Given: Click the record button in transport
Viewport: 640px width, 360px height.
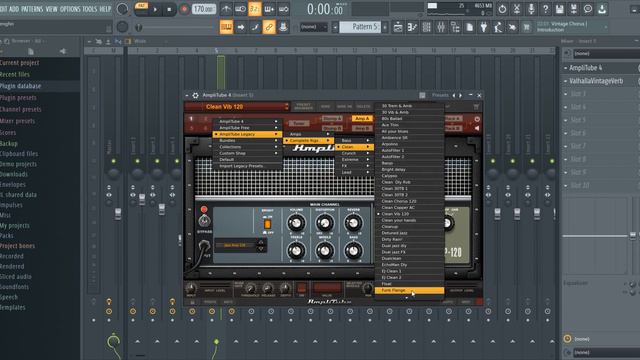Looking at the screenshot, I should coord(184,9).
